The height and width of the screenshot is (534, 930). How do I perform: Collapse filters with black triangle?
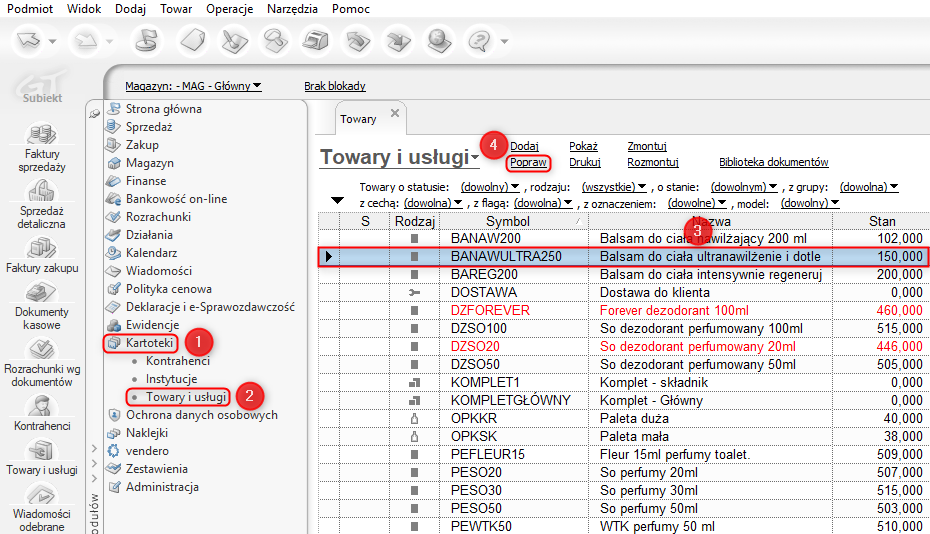tap(337, 201)
